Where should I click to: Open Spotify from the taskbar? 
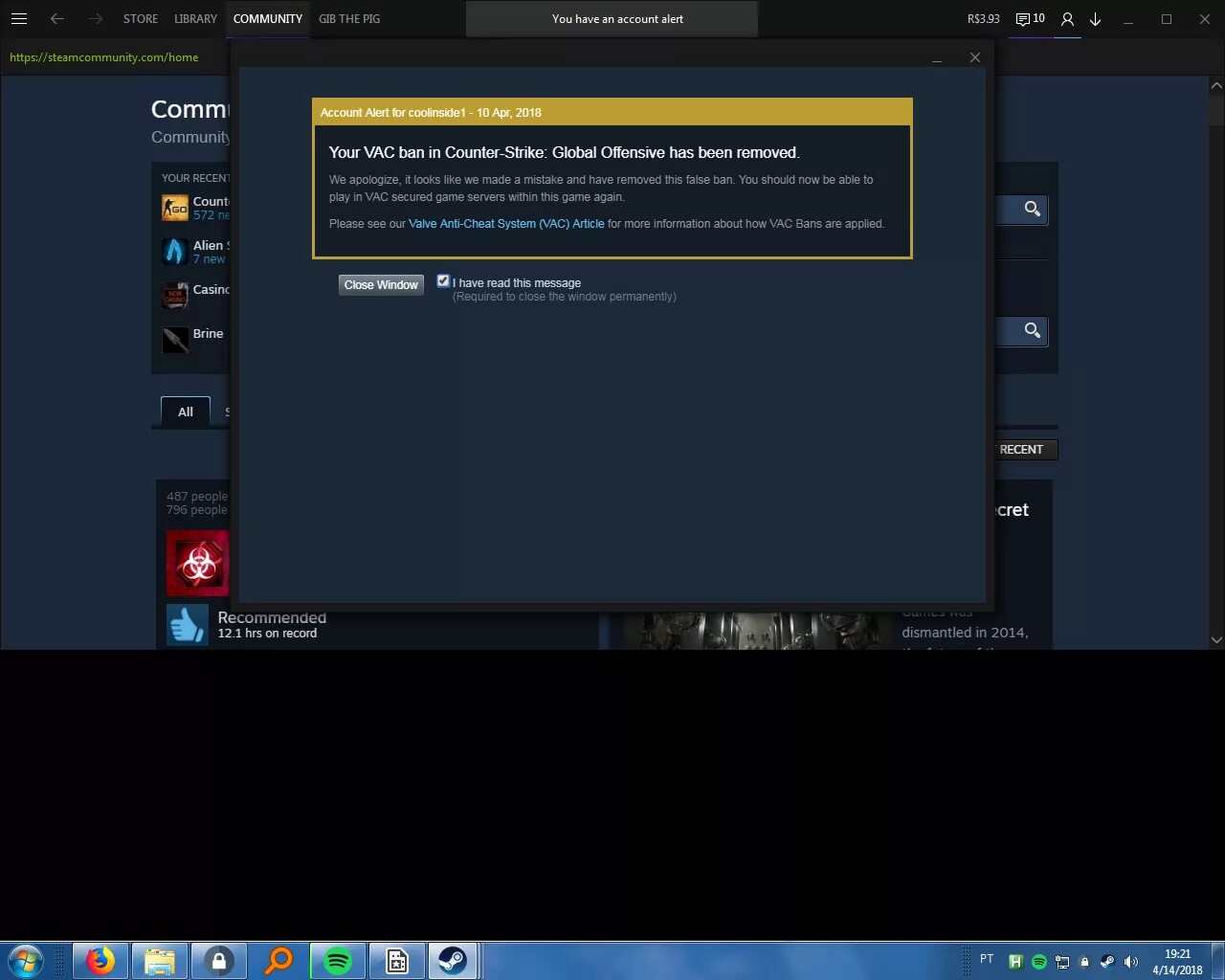pyautogui.click(x=338, y=960)
